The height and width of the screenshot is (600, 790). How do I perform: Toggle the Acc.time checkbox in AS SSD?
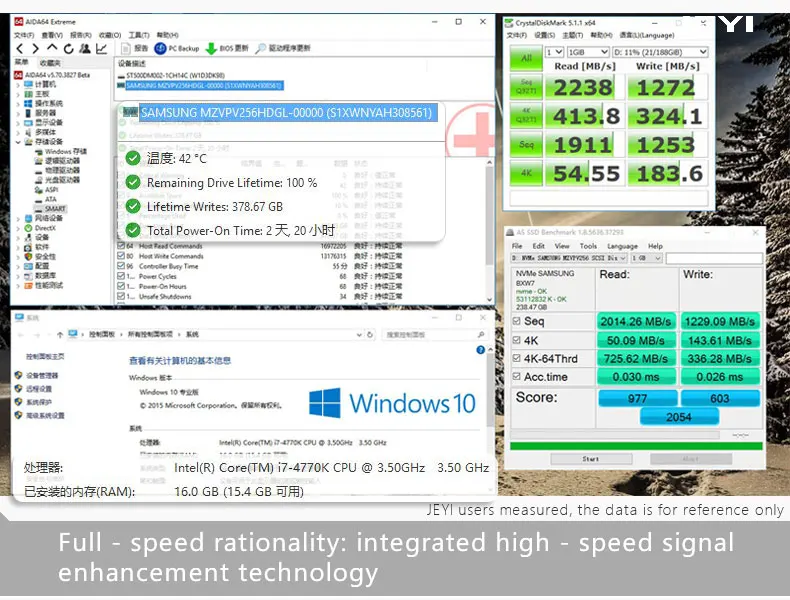pos(516,376)
